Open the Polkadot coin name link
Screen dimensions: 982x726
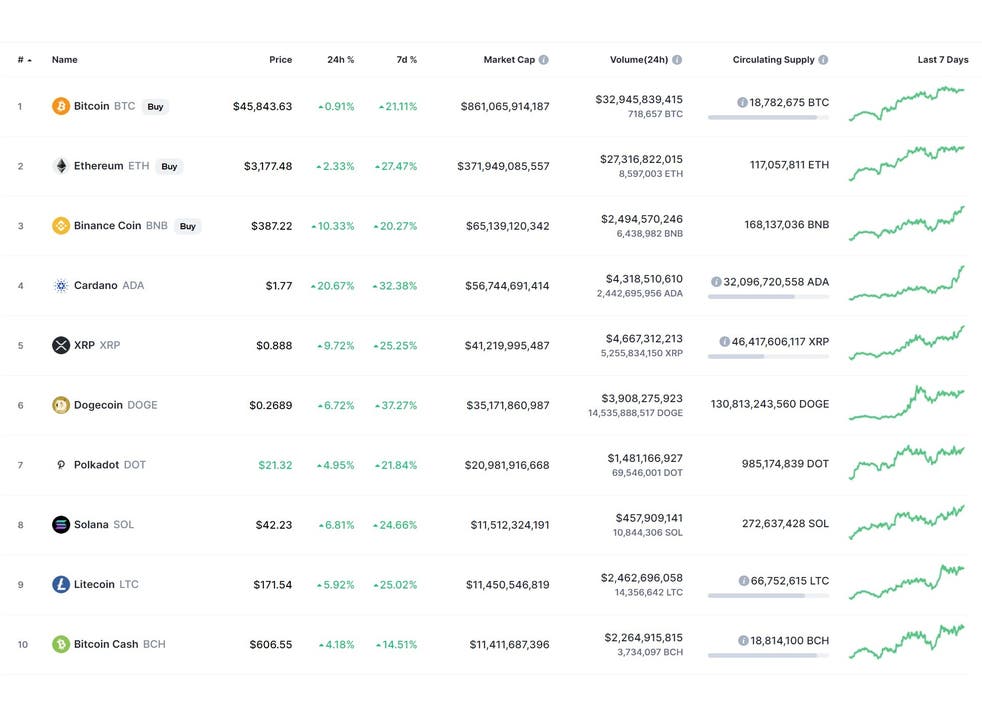point(96,465)
